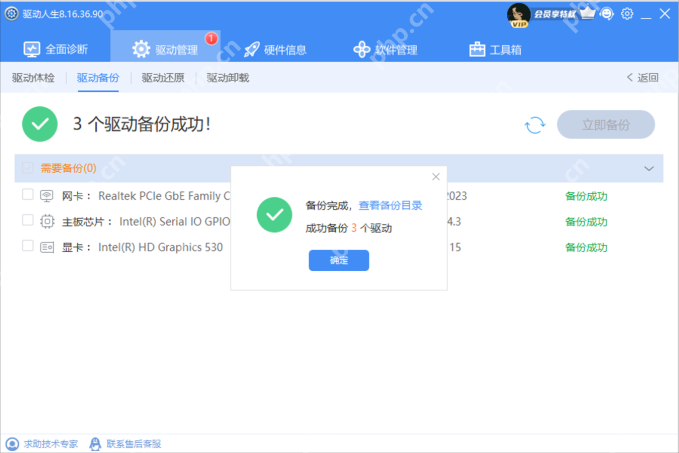The height and width of the screenshot is (453, 679).
Task: Click the 求助技术专家 support icon
Action: point(12,444)
